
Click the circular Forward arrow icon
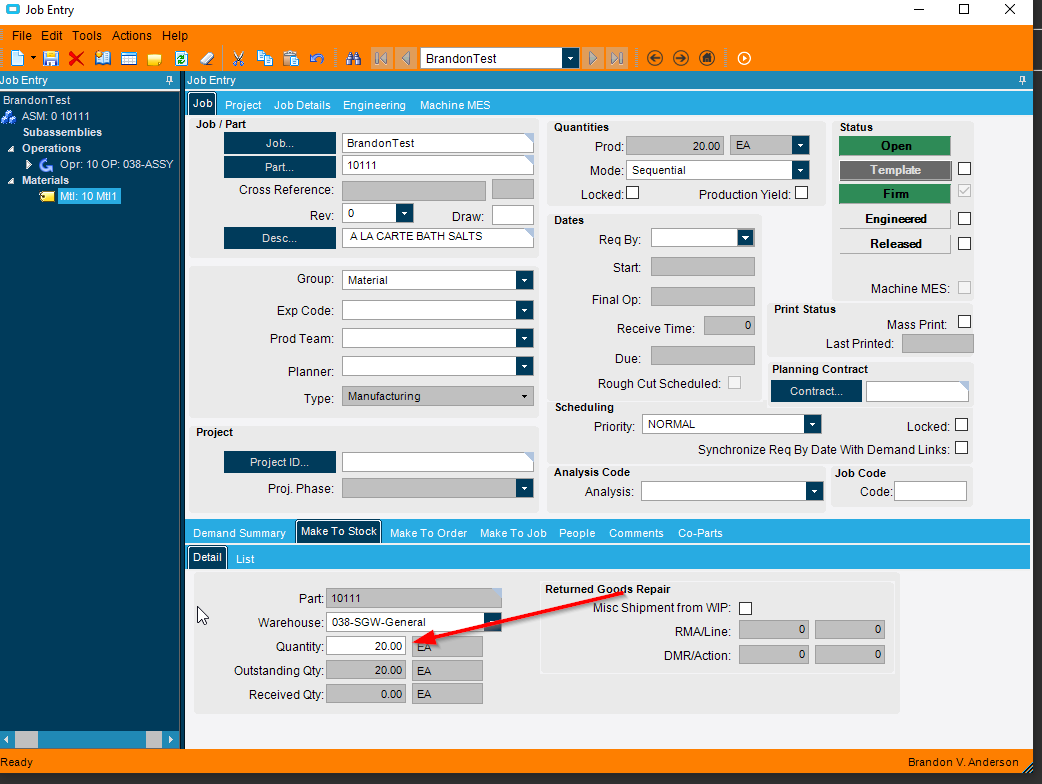pos(680,58)
